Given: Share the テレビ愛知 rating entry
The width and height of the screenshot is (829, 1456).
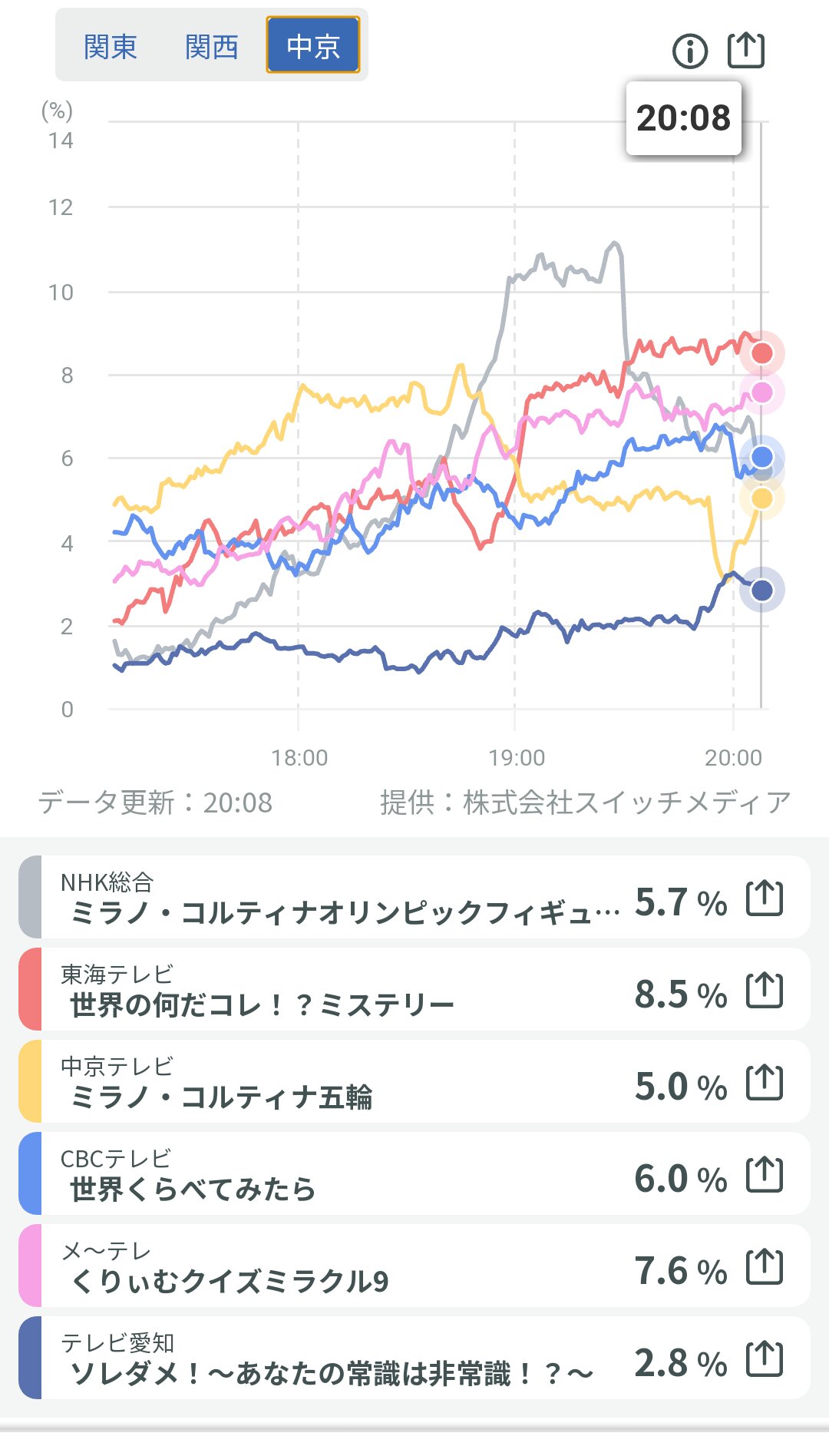Looking at the screenshot, I should [x=765, y=1359].
